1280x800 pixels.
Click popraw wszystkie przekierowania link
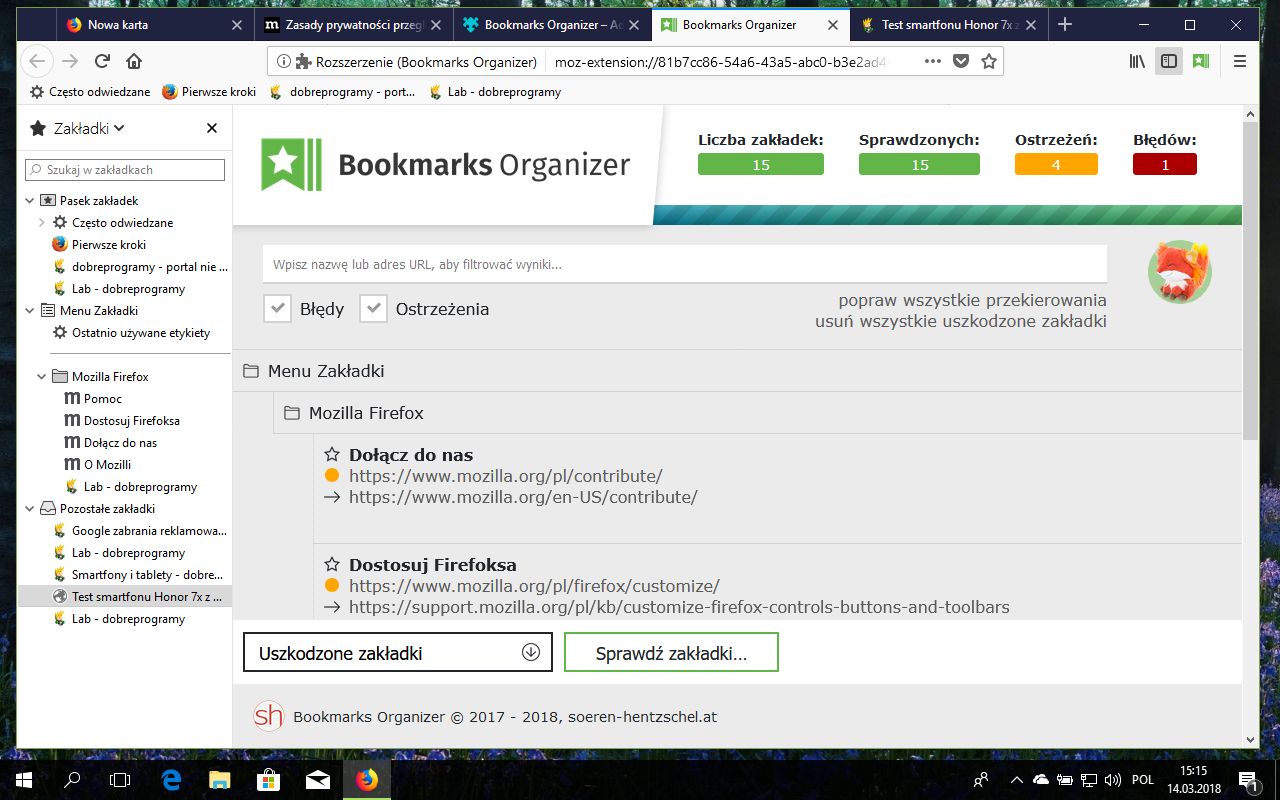click(x=972, y=300)
